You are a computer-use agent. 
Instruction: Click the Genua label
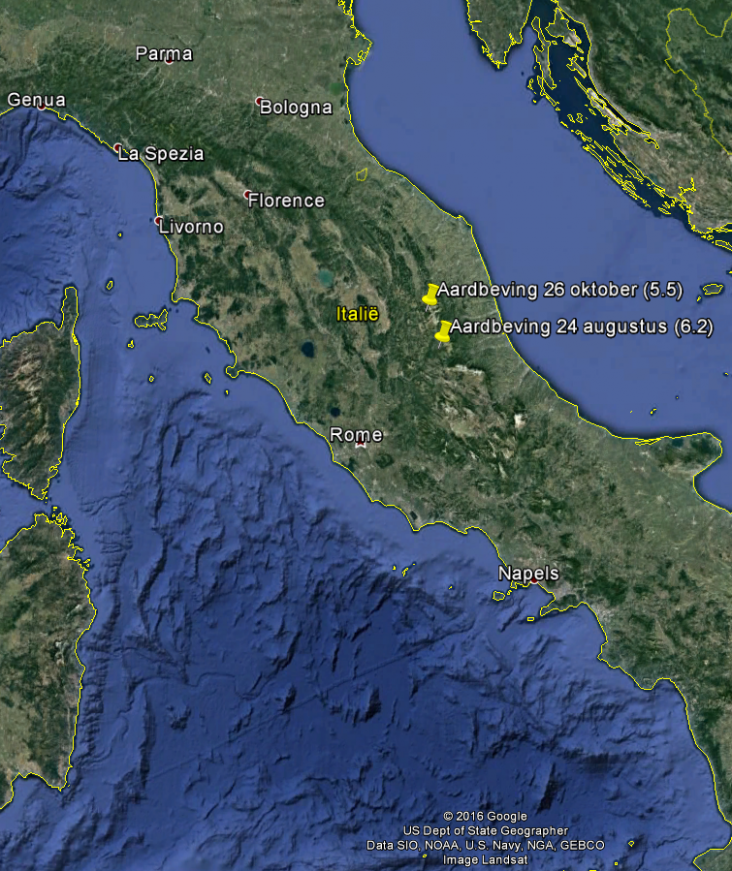[36, 100]
